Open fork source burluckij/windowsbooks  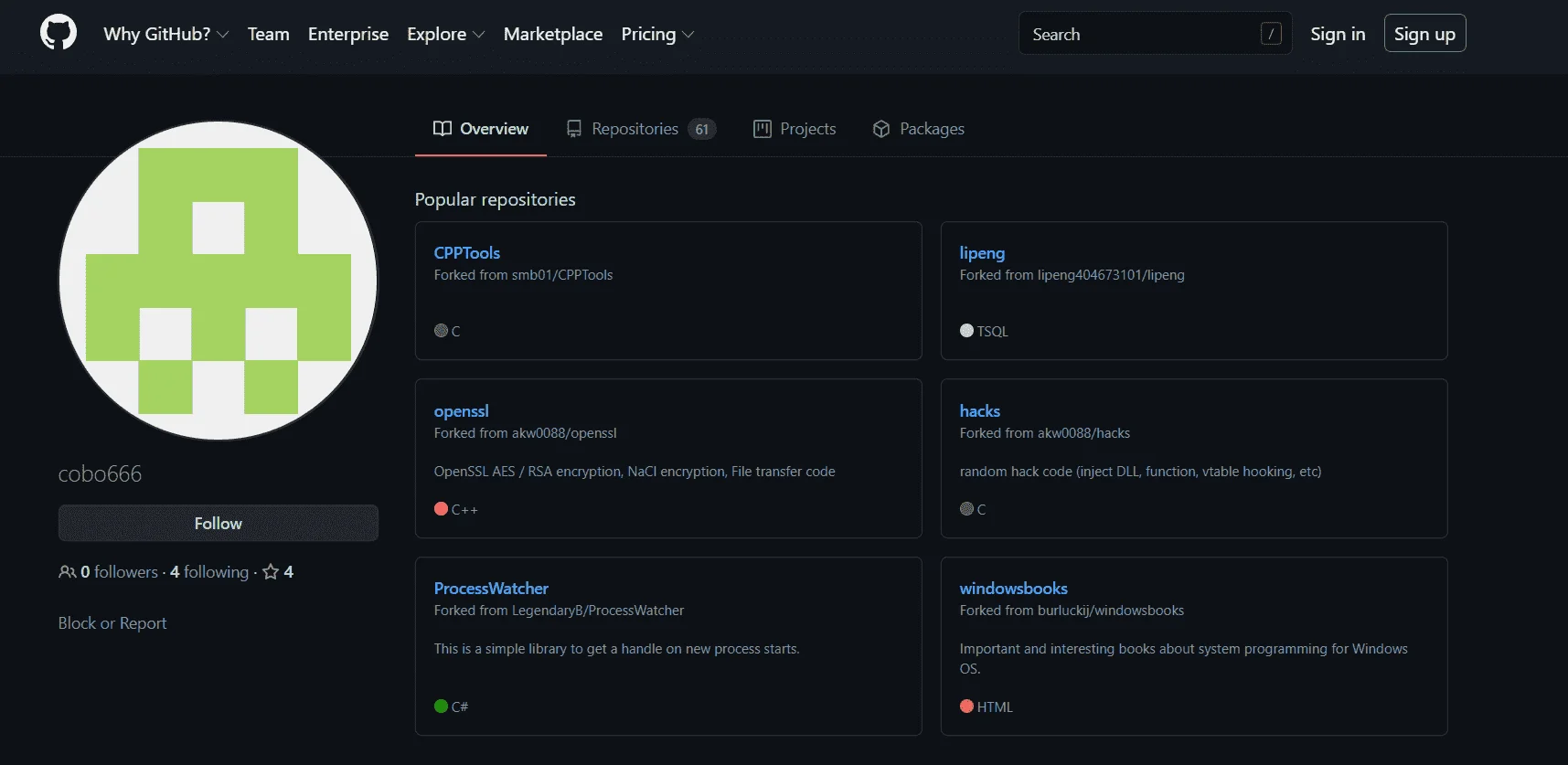coord(1111,611)
